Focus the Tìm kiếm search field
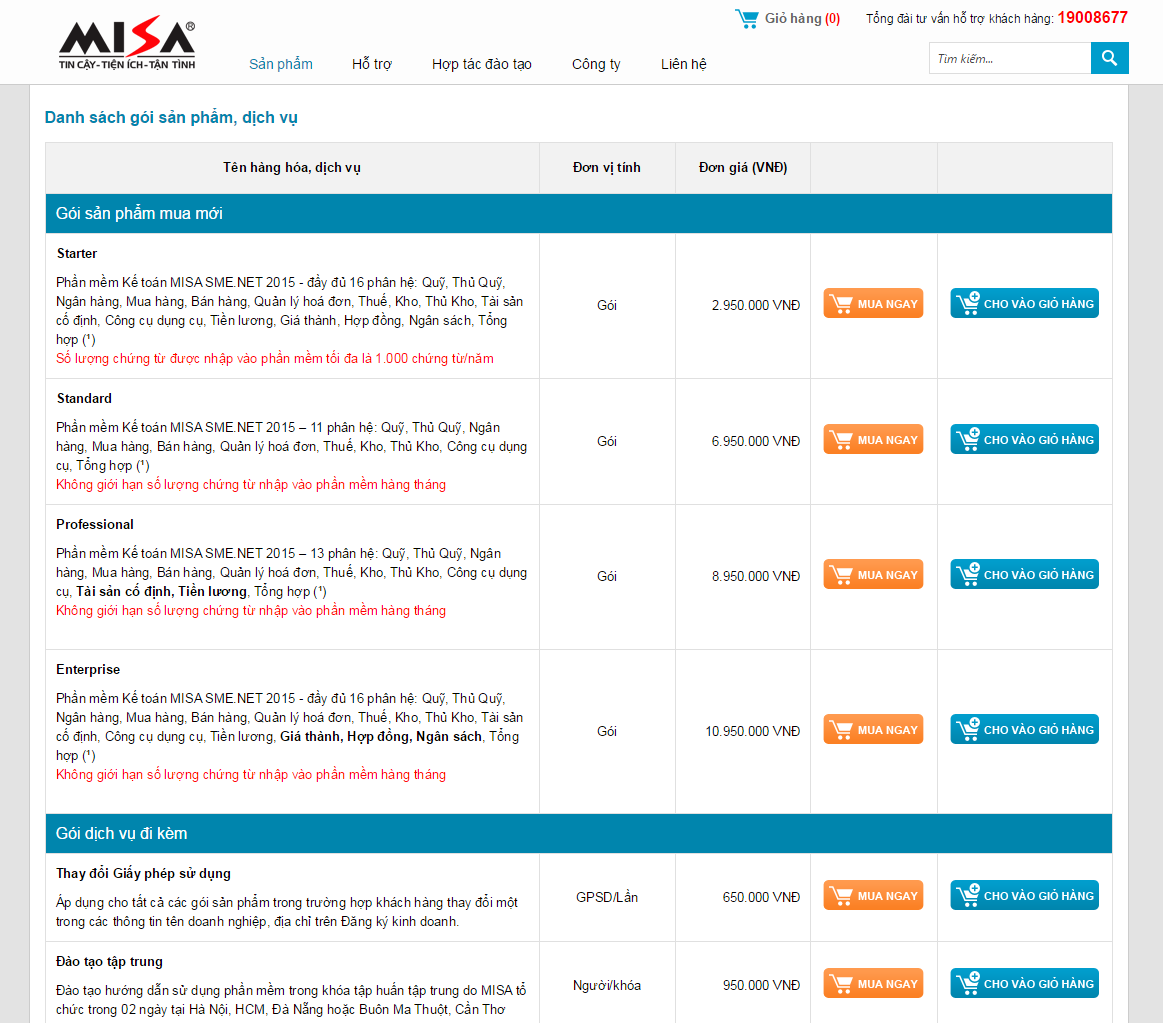1163x1023 pixels. (x=1009, y=59)
